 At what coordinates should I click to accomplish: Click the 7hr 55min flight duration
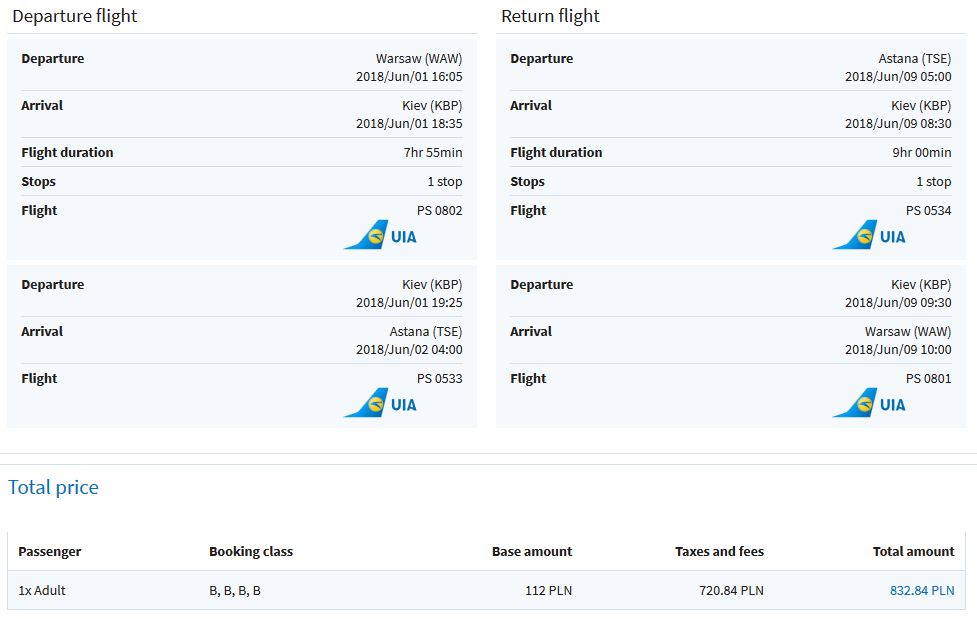(x=432, y=153)
